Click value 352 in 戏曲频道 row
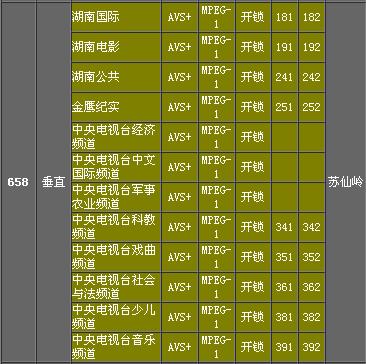 click(x=311, y=257)
